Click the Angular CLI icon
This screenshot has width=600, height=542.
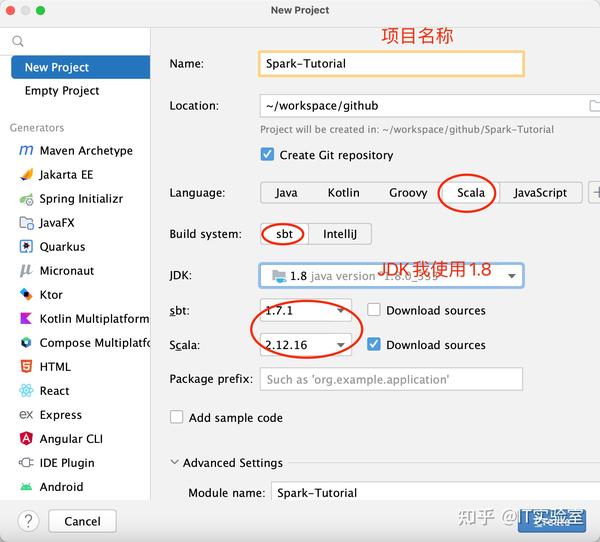[x=26, y=439]
